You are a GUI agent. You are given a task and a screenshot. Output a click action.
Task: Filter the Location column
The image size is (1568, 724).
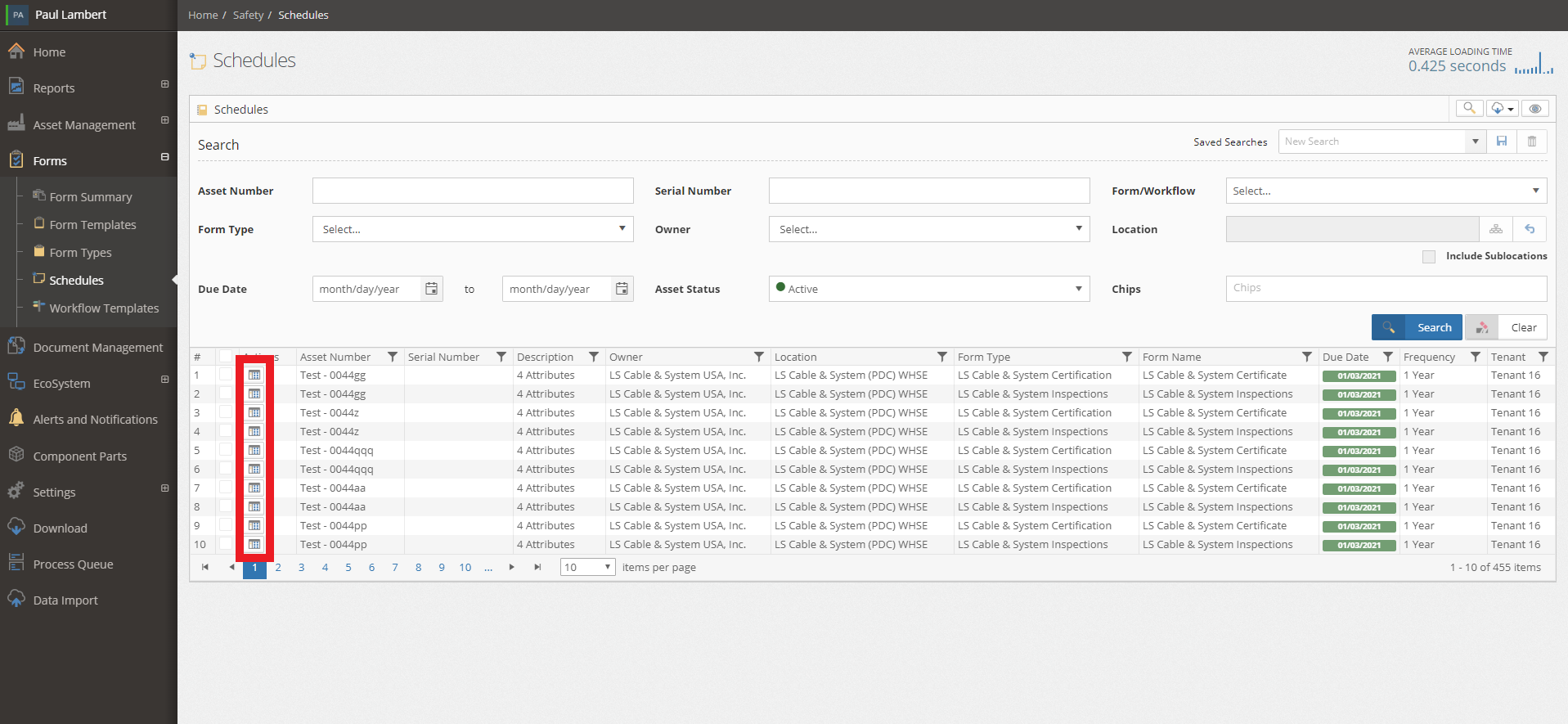pyautogui.click(x=942, y=357)
